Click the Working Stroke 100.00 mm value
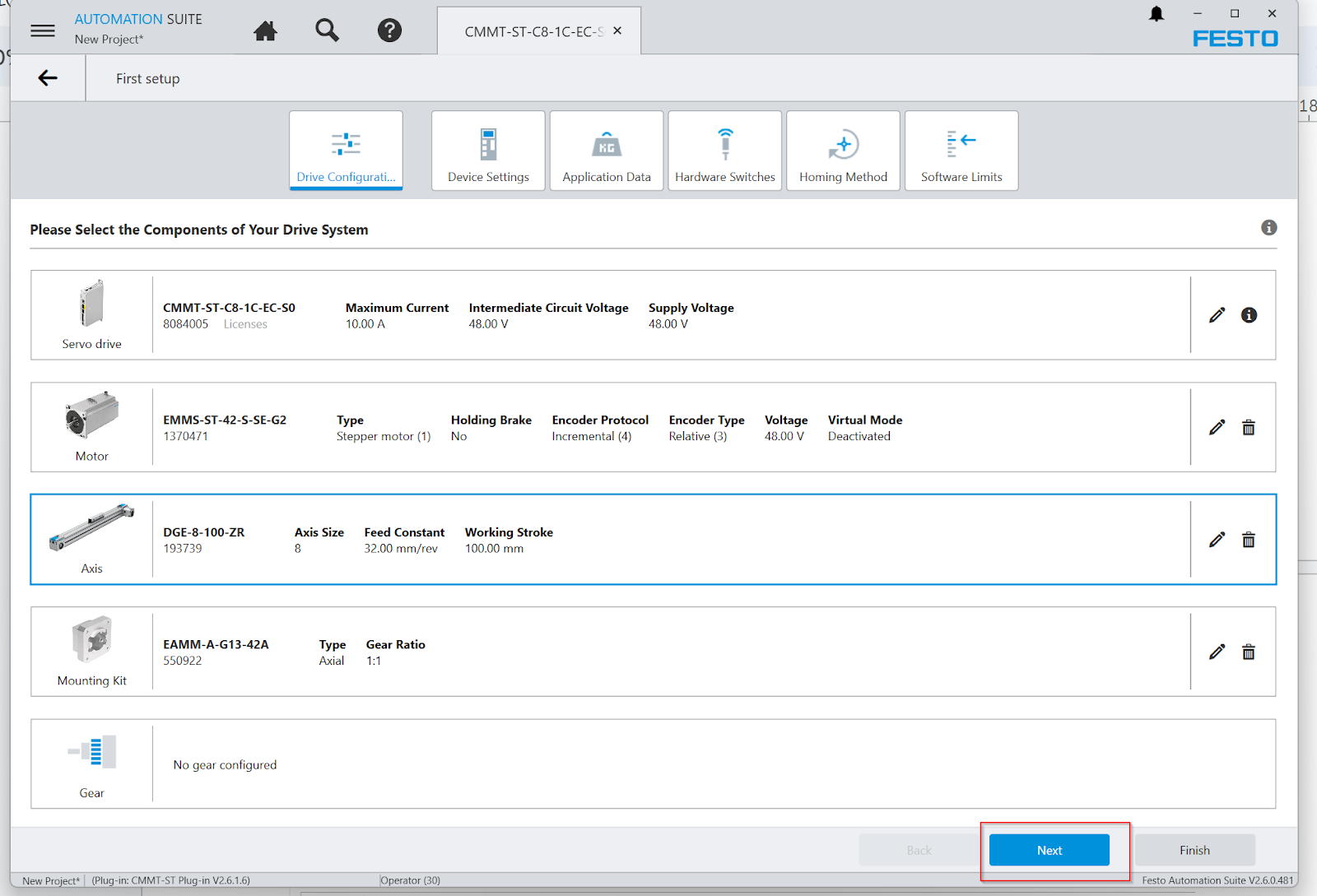Image resolution: width=1317 pixels, height=896 pixels. [x=494, y=549]
